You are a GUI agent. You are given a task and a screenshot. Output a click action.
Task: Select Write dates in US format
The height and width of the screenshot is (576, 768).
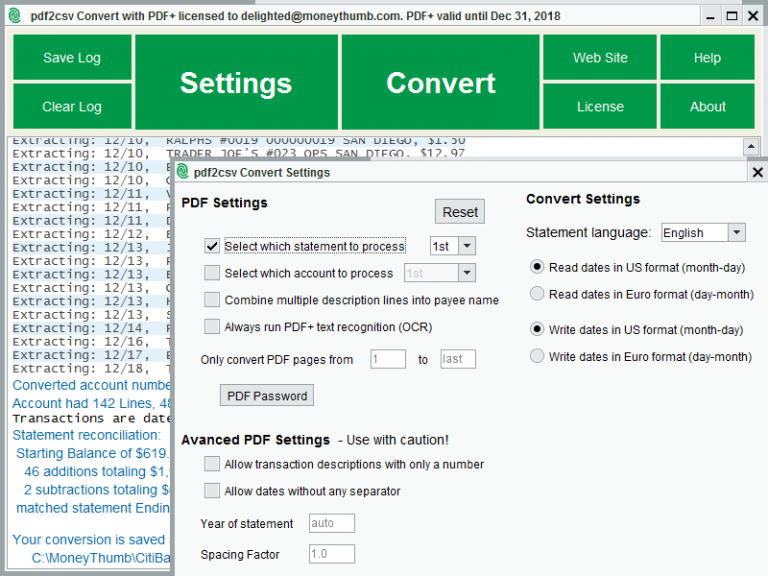[x=537, y=329]
